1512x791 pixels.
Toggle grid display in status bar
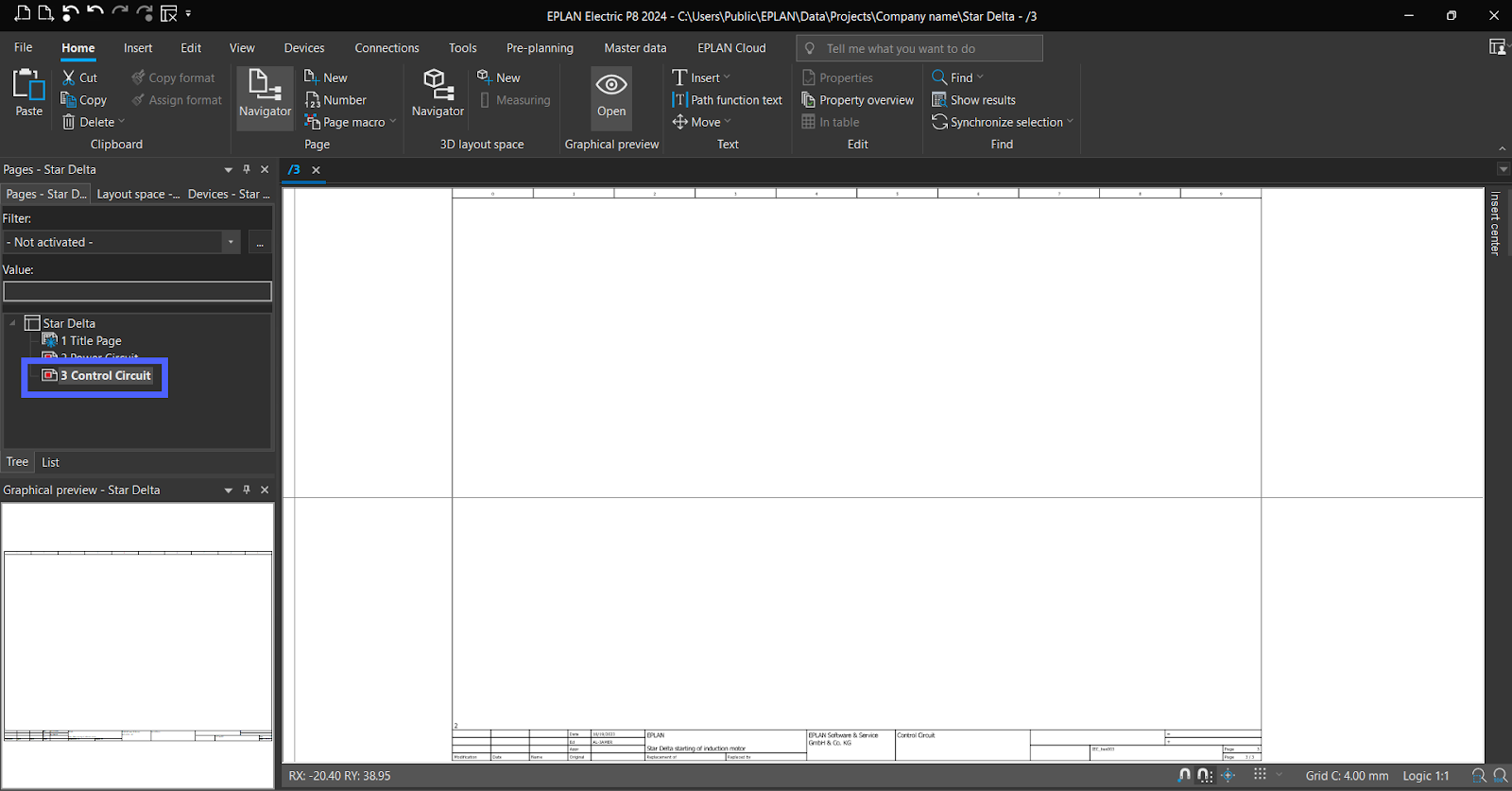(x=1260, y=774)
